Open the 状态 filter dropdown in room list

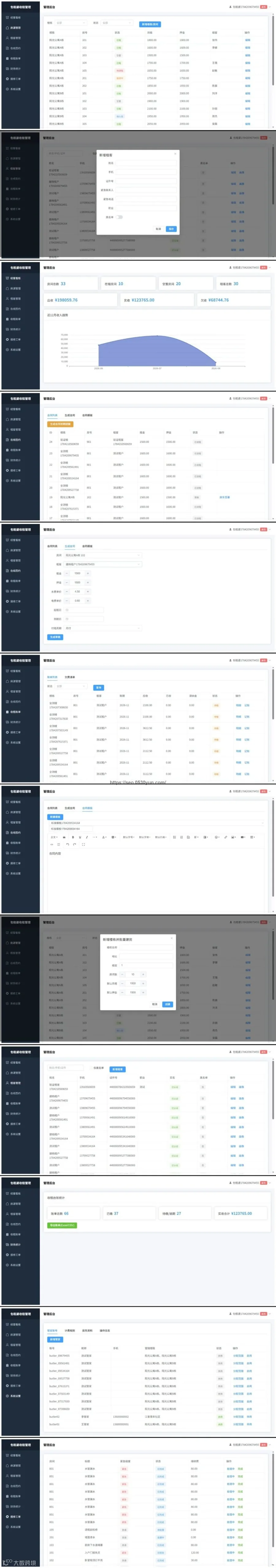pyautogui.click(x=116, y=22)
